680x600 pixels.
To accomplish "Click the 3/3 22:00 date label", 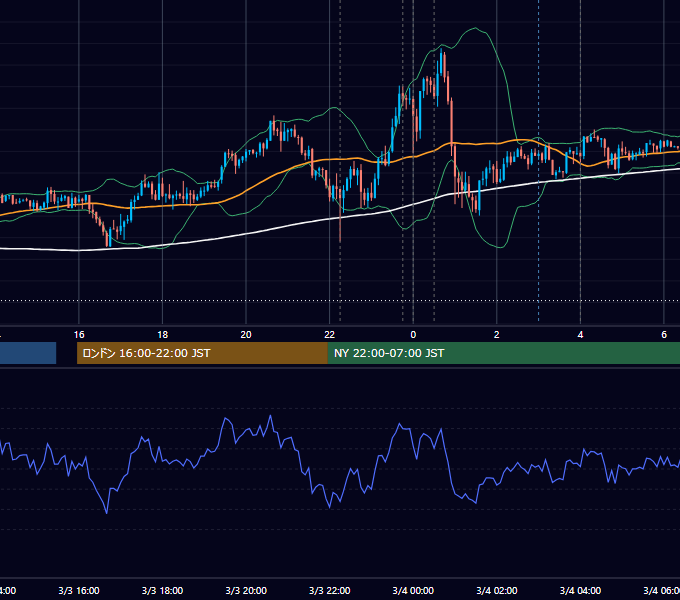I will (x=330, y=590).
